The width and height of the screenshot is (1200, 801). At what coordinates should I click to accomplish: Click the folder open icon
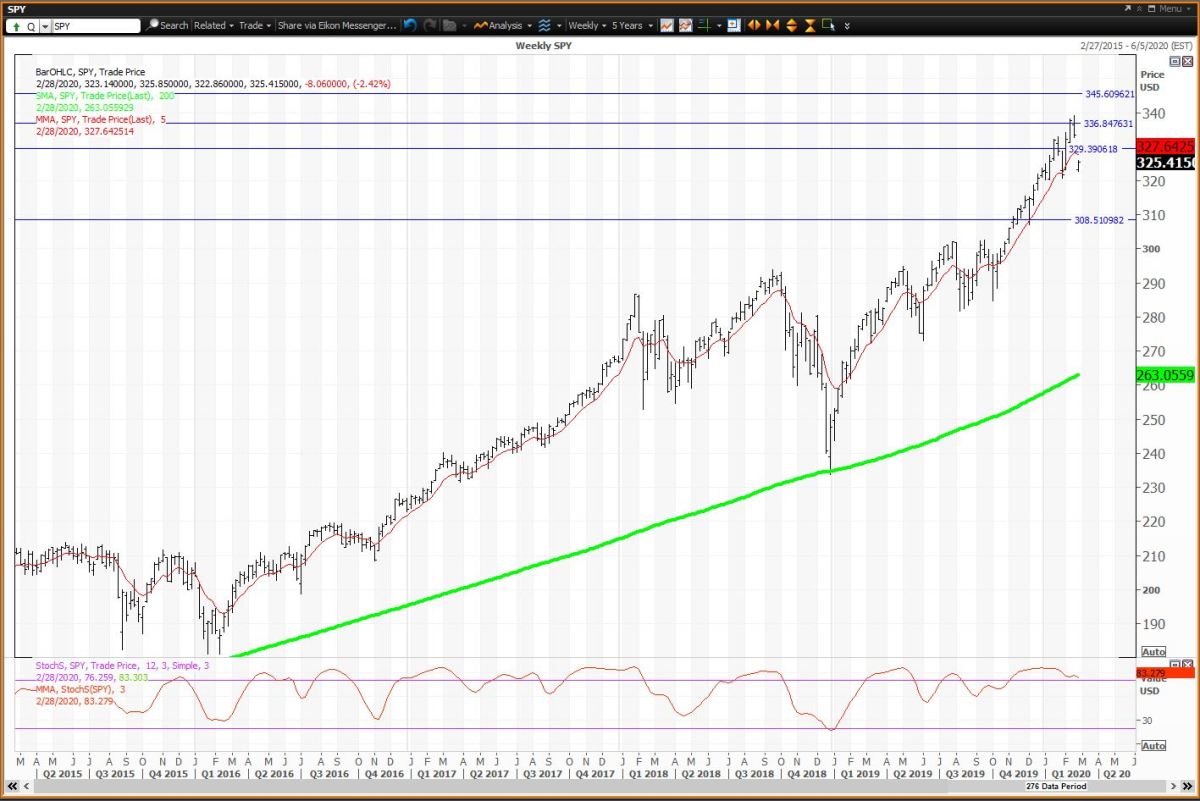(x=450, y=25)
